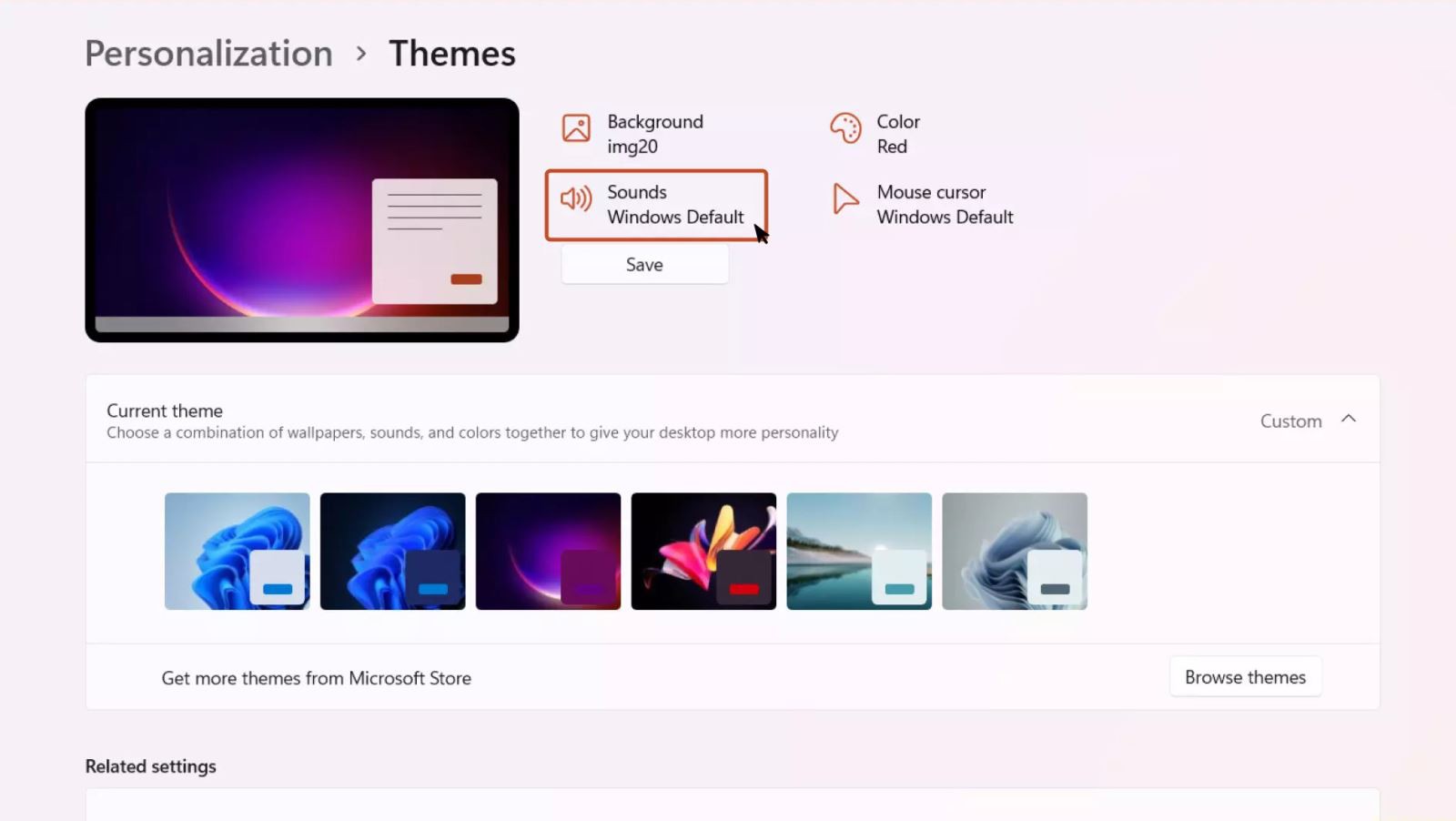Click the Save button
The image size is (1456, 821).
pos(644,265)
